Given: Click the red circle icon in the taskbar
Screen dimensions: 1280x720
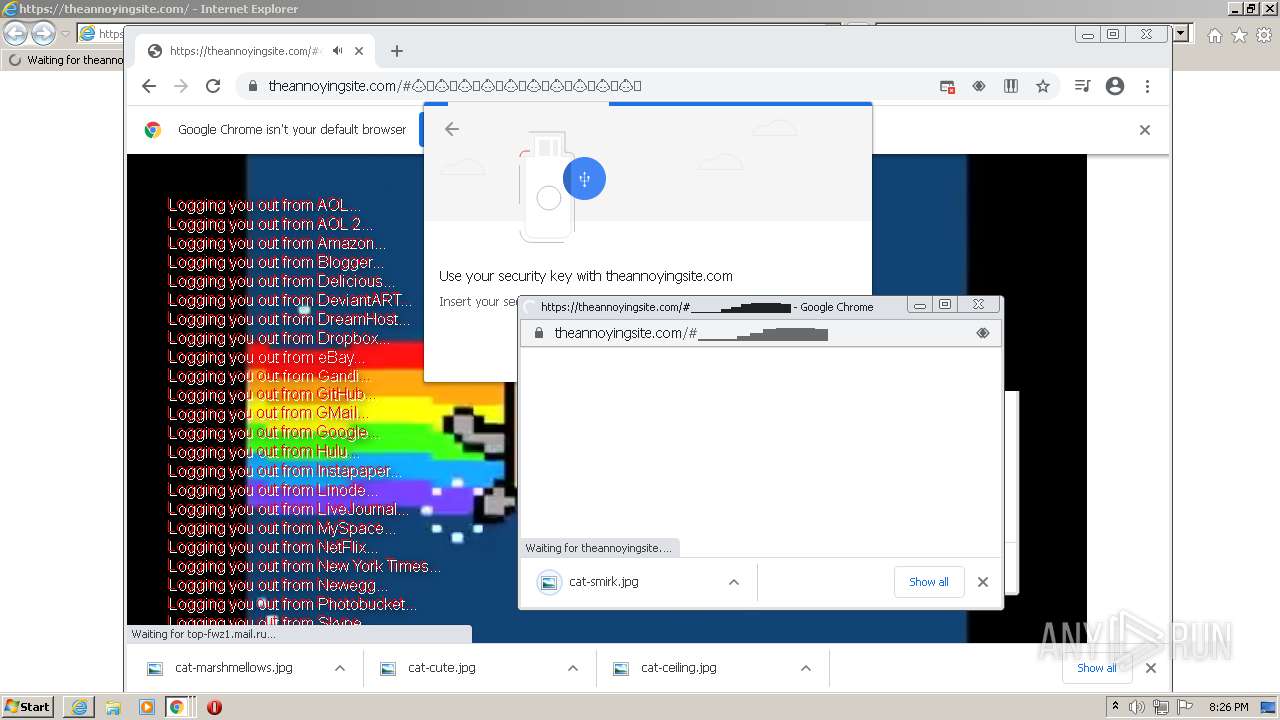Looking at the screenshot, I should [x=214, y=707].
